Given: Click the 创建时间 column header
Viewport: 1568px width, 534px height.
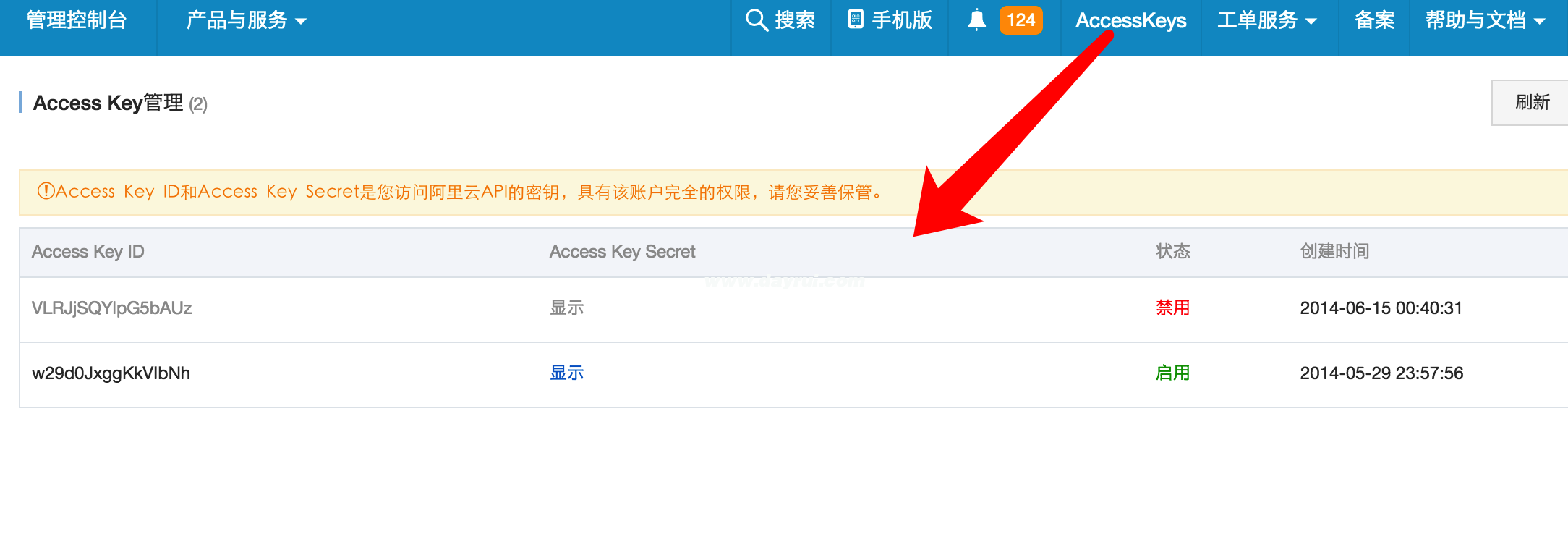Looking at the screenshot, I should coord(1334,251).
